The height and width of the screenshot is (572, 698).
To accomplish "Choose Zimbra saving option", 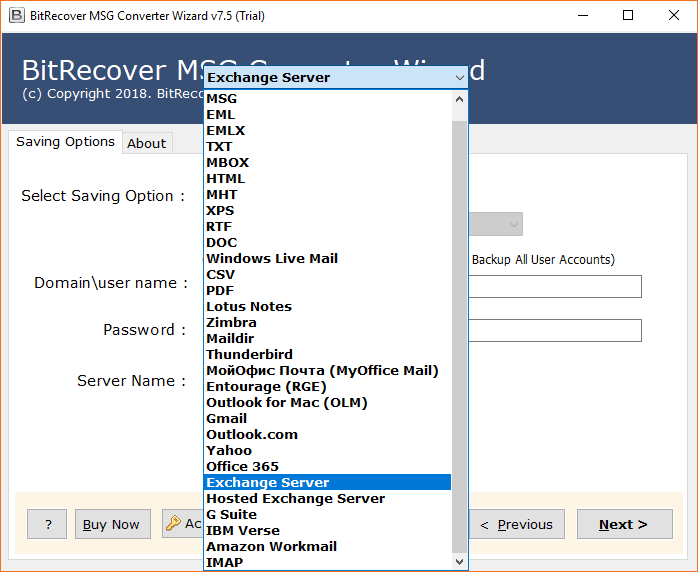I will 327,323.
